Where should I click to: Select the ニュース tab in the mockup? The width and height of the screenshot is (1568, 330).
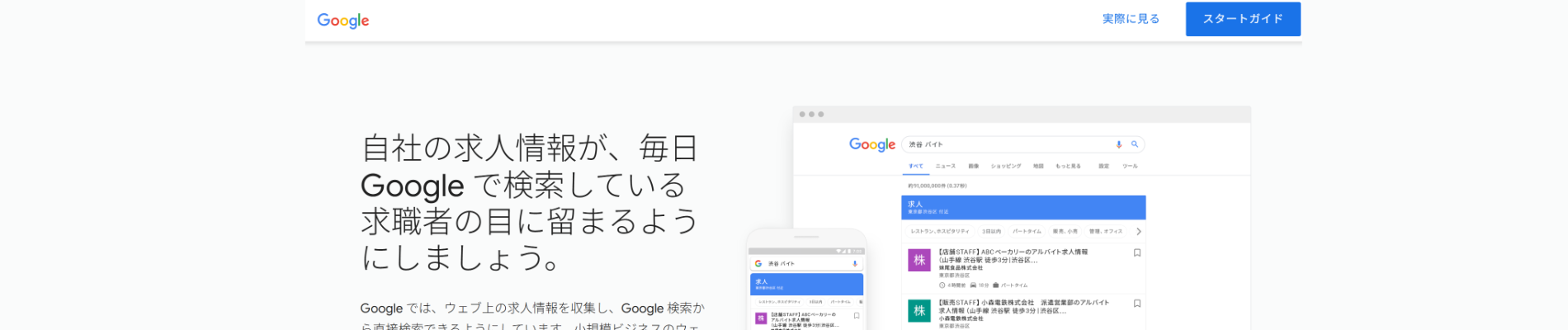tap(945, 166)
